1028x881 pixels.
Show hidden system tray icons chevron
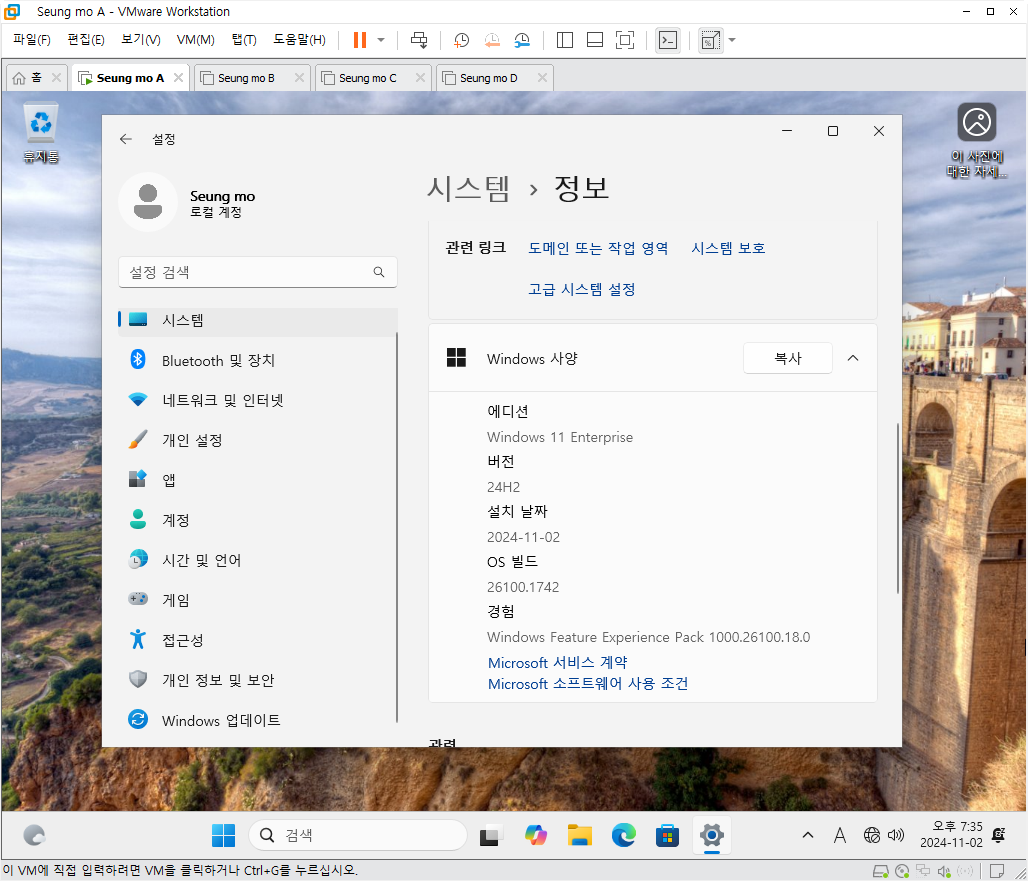click(x=808, y=835)
